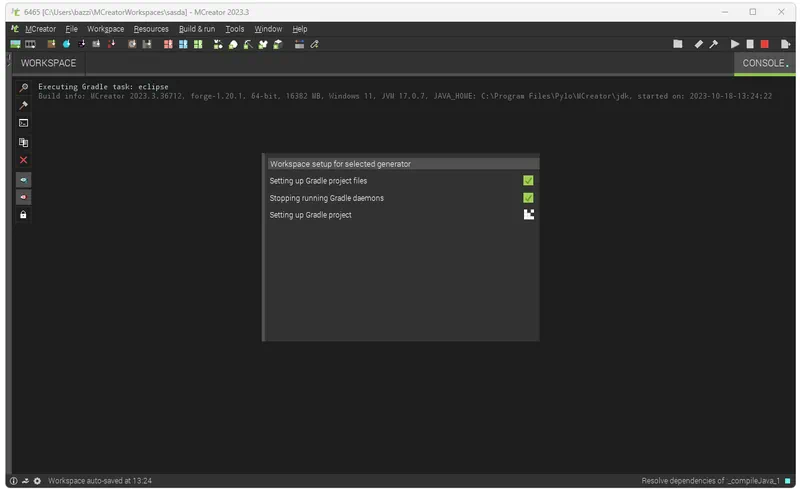This screenshot has width=800, height=489.
Task: Export workspace with the page arrow icon
Action: [786, 44]
